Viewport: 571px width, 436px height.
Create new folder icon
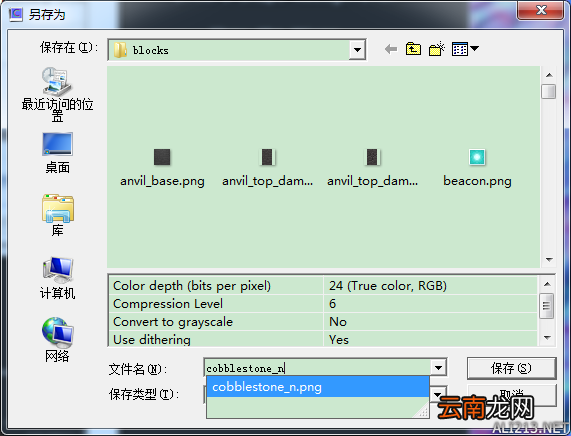437,49
